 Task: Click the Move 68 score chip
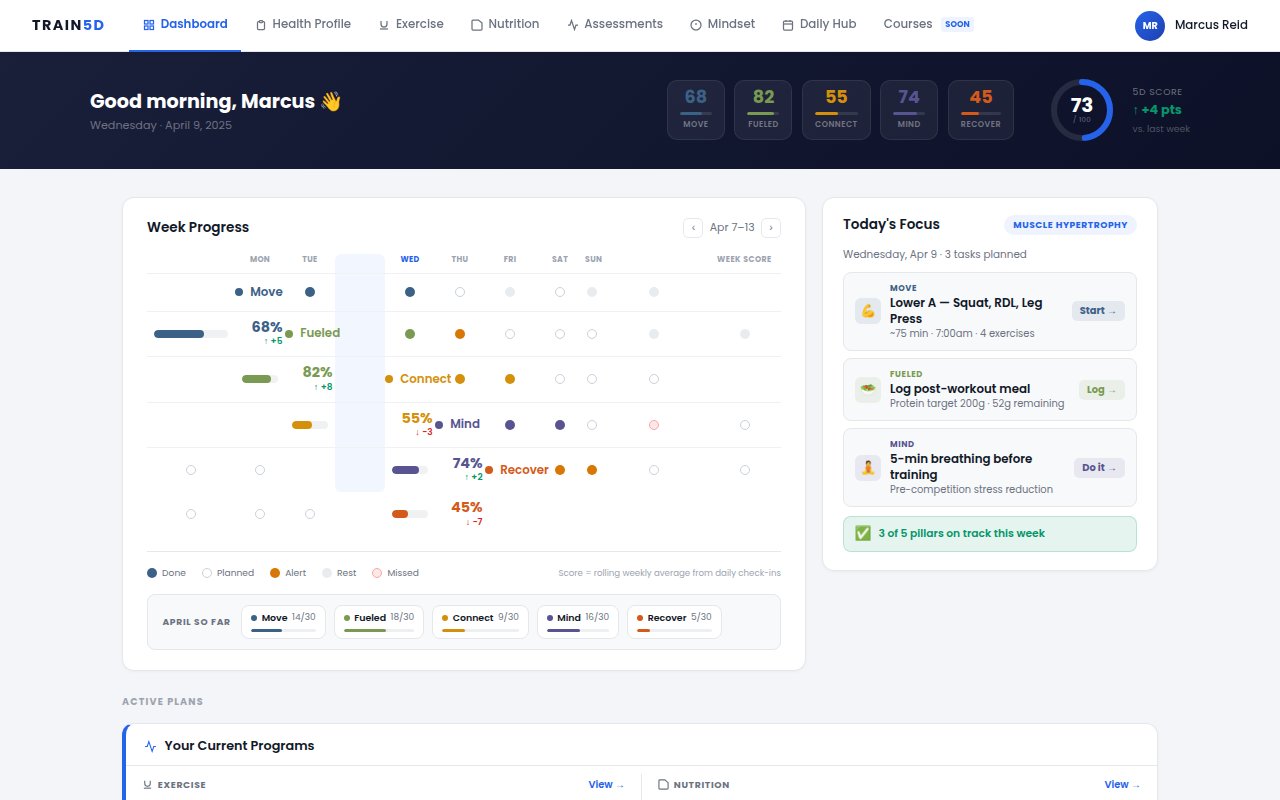[696, 110]
